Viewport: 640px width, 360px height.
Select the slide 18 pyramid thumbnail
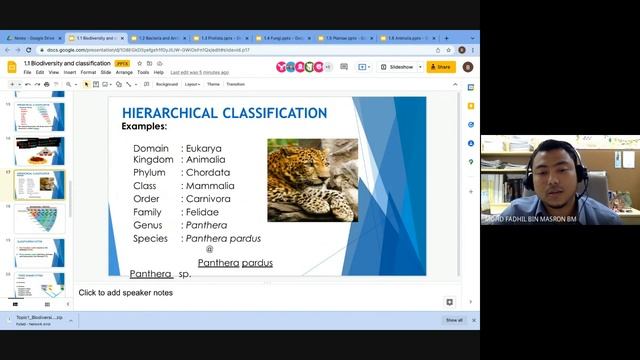pos(40,219)
